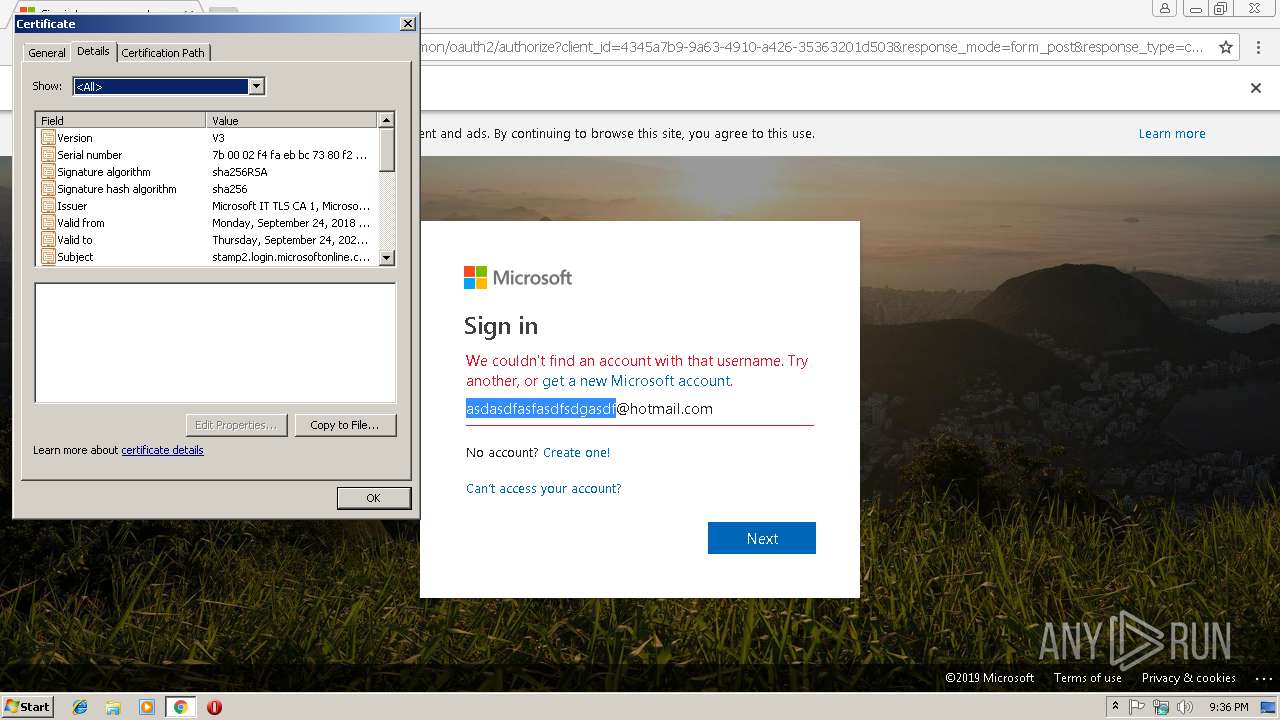Click the Microsoft logo
1280x720 pixels.
(x=518, y=277)
